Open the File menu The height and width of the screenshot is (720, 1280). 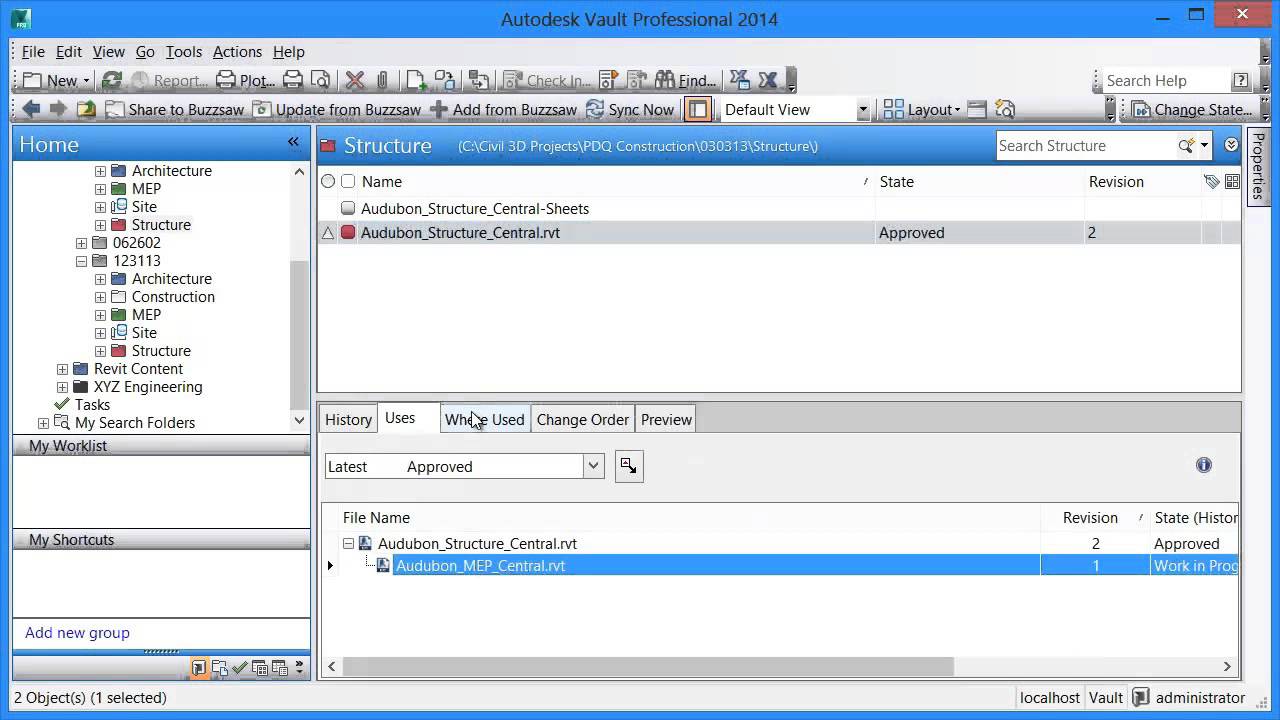pyautogui.click(x=33, y=52)
